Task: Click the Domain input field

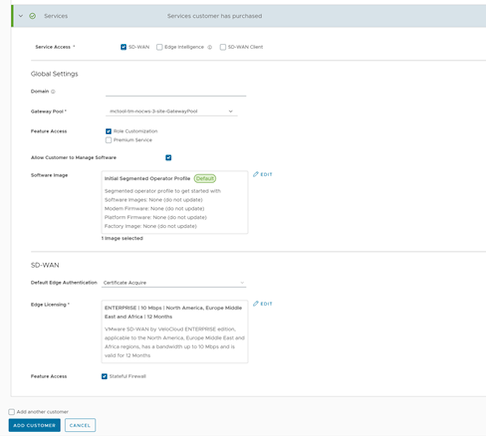Action: click(x=176, y=92)
